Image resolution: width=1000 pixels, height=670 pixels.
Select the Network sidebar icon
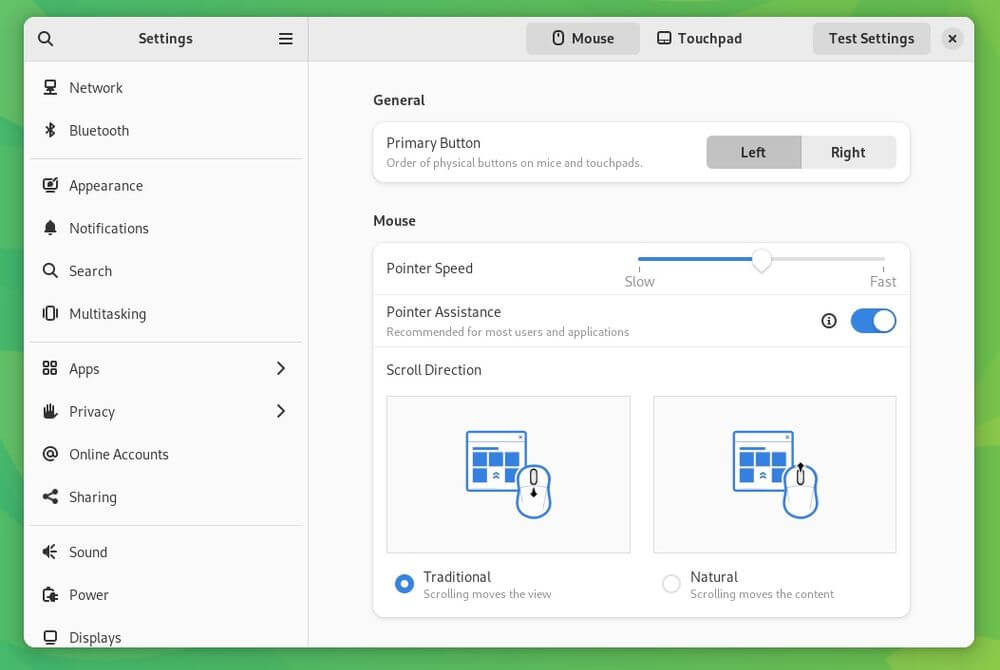[x=50, y=87]
